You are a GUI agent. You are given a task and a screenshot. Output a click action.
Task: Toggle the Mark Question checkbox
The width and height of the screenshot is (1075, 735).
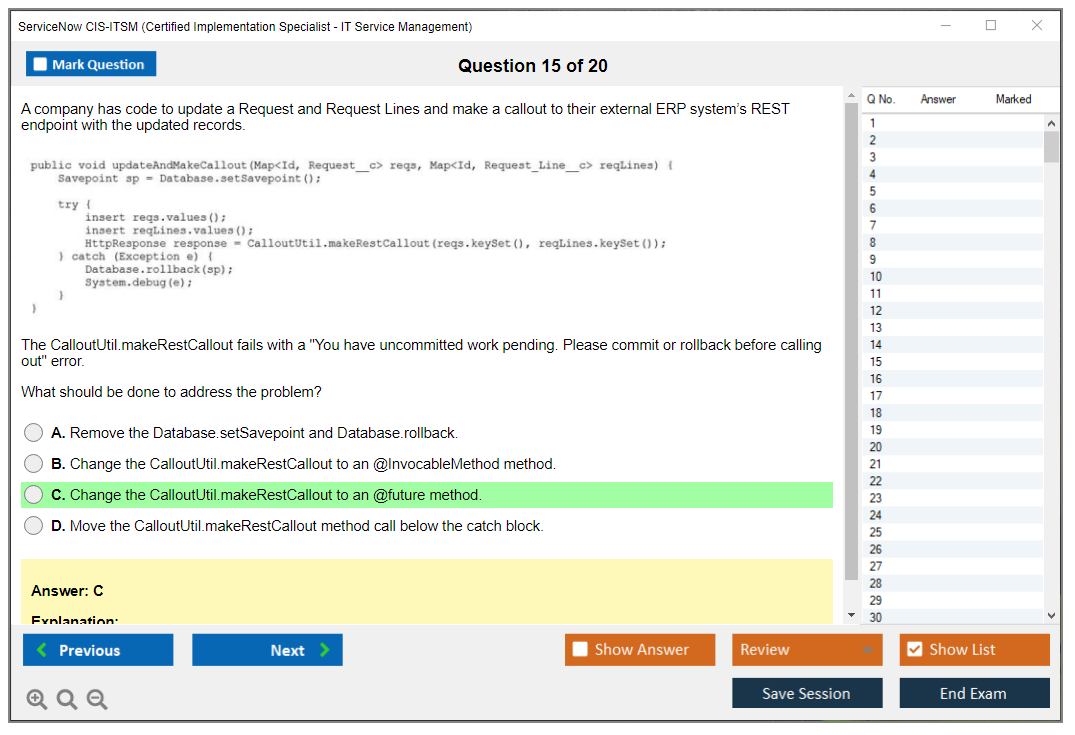point(41,65)
